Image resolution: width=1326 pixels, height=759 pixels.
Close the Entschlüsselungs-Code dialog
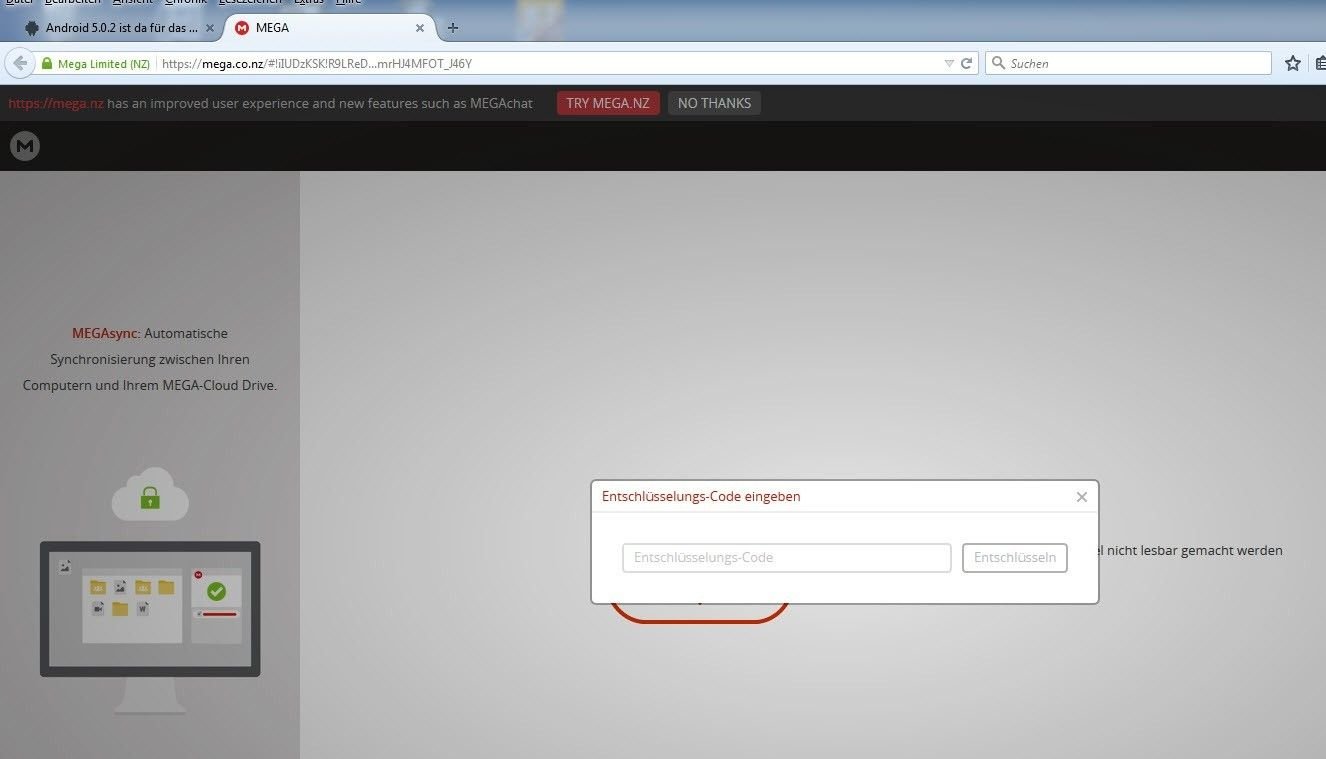[x=1081, y=497]
